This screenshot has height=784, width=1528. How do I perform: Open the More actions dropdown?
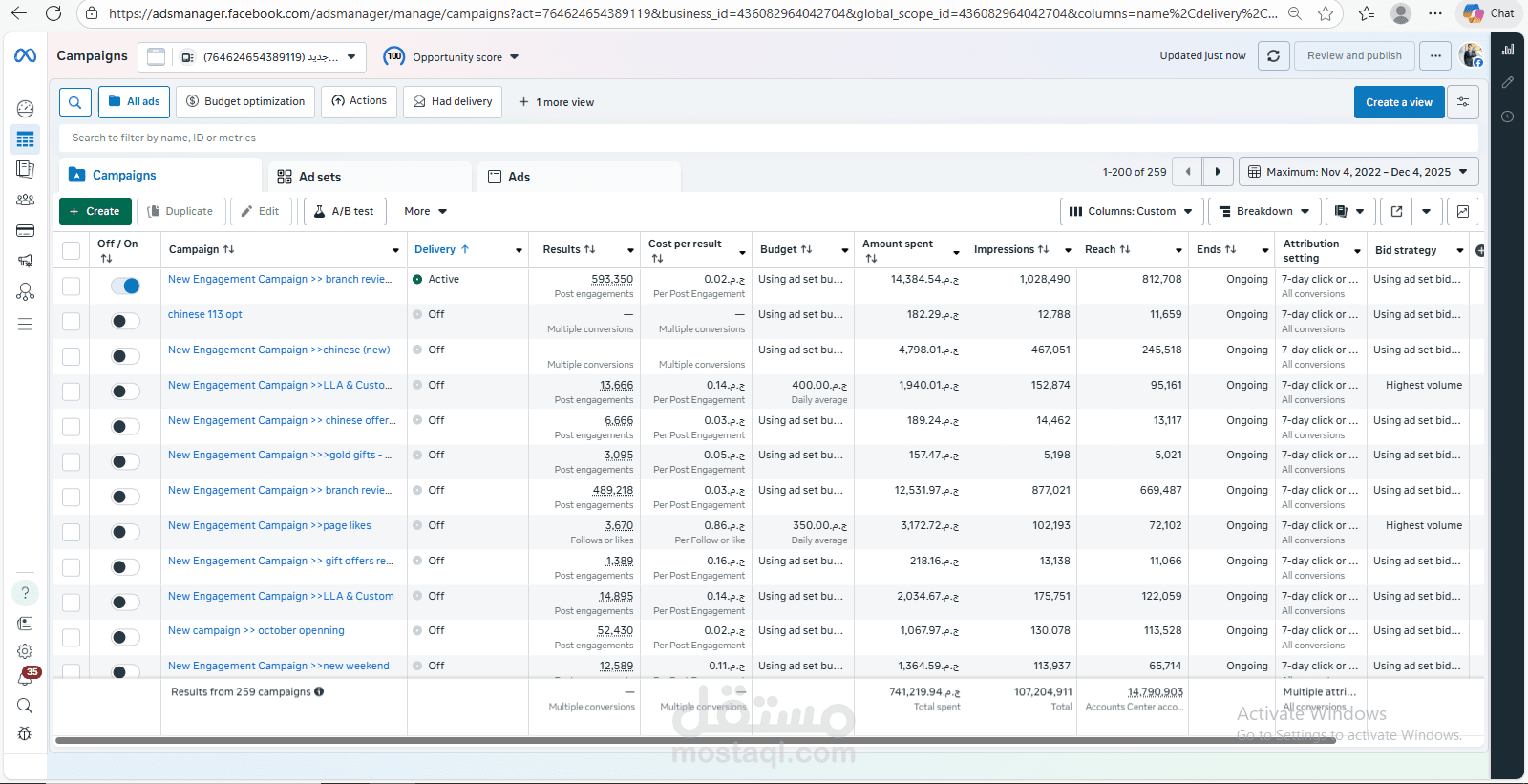tap(425, 211)
